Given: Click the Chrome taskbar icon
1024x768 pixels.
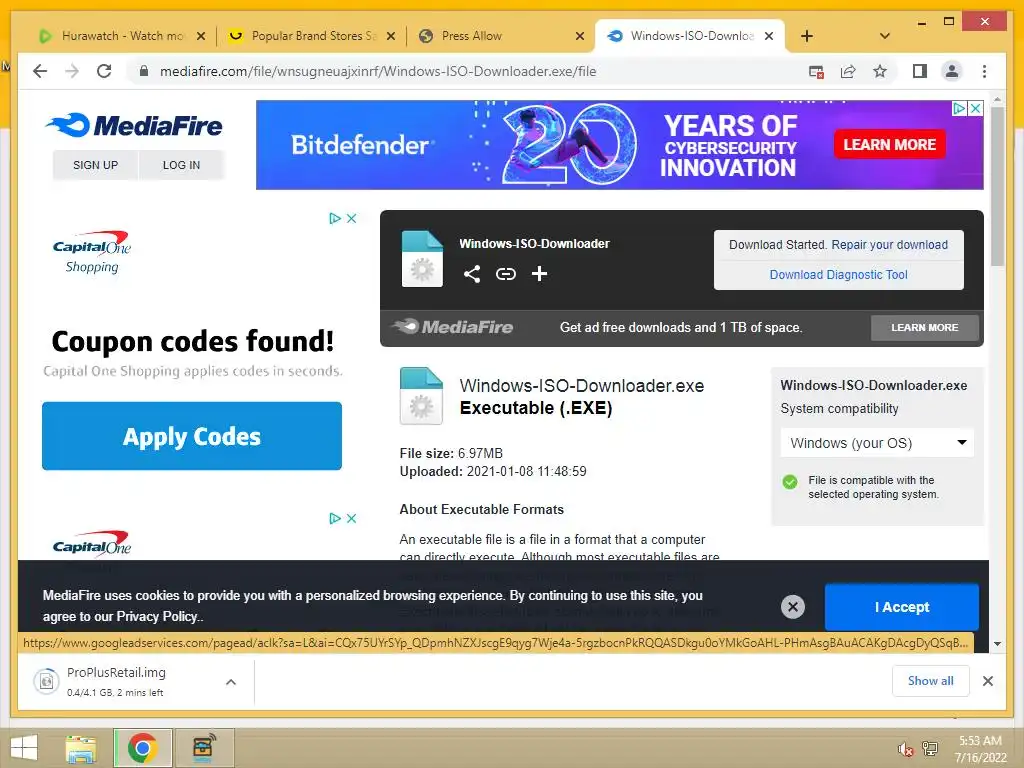Looking at the screenshot, I should [x=142, y=748].
